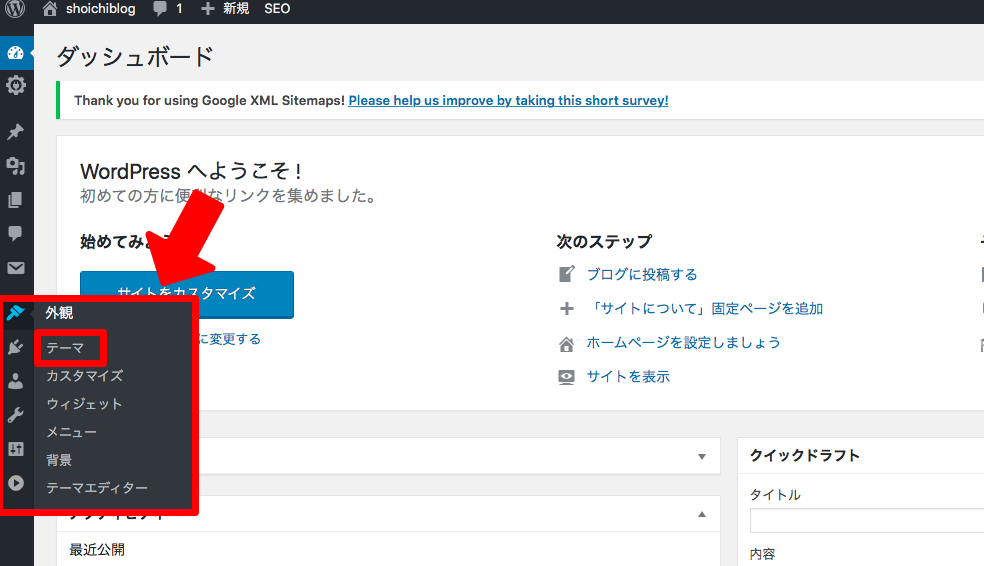Collapse the widget with upward triangle toggle
This screenshot has width=984, height=566.
coord(702,514)
